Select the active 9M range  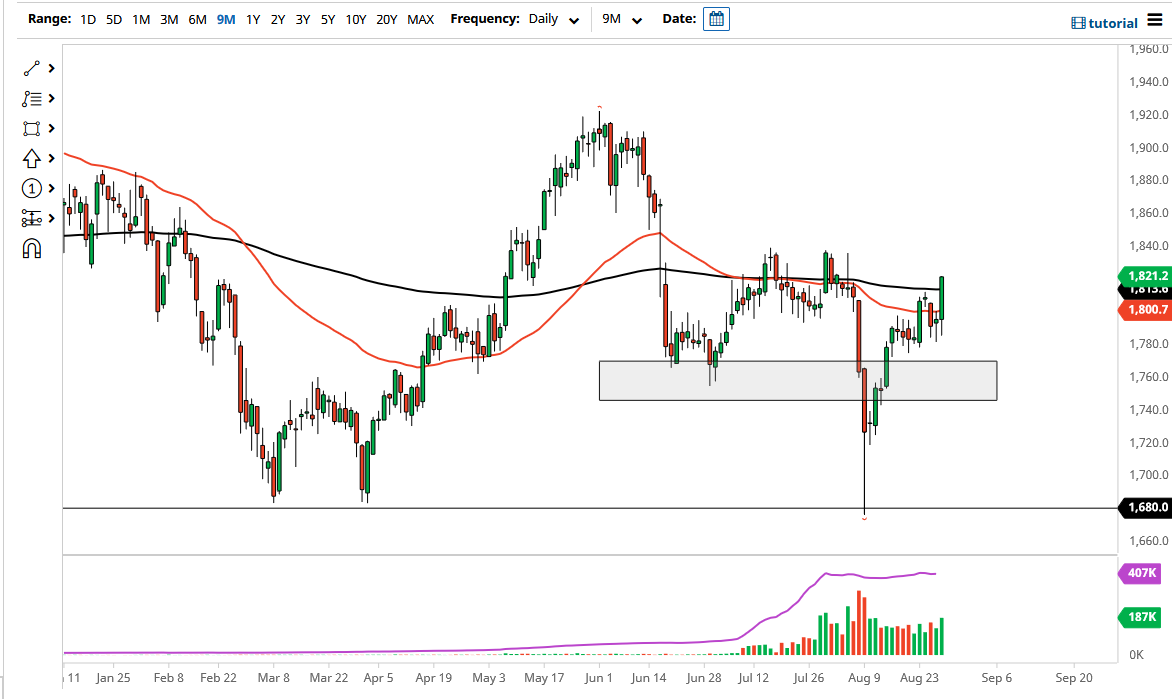pos(226,19)
